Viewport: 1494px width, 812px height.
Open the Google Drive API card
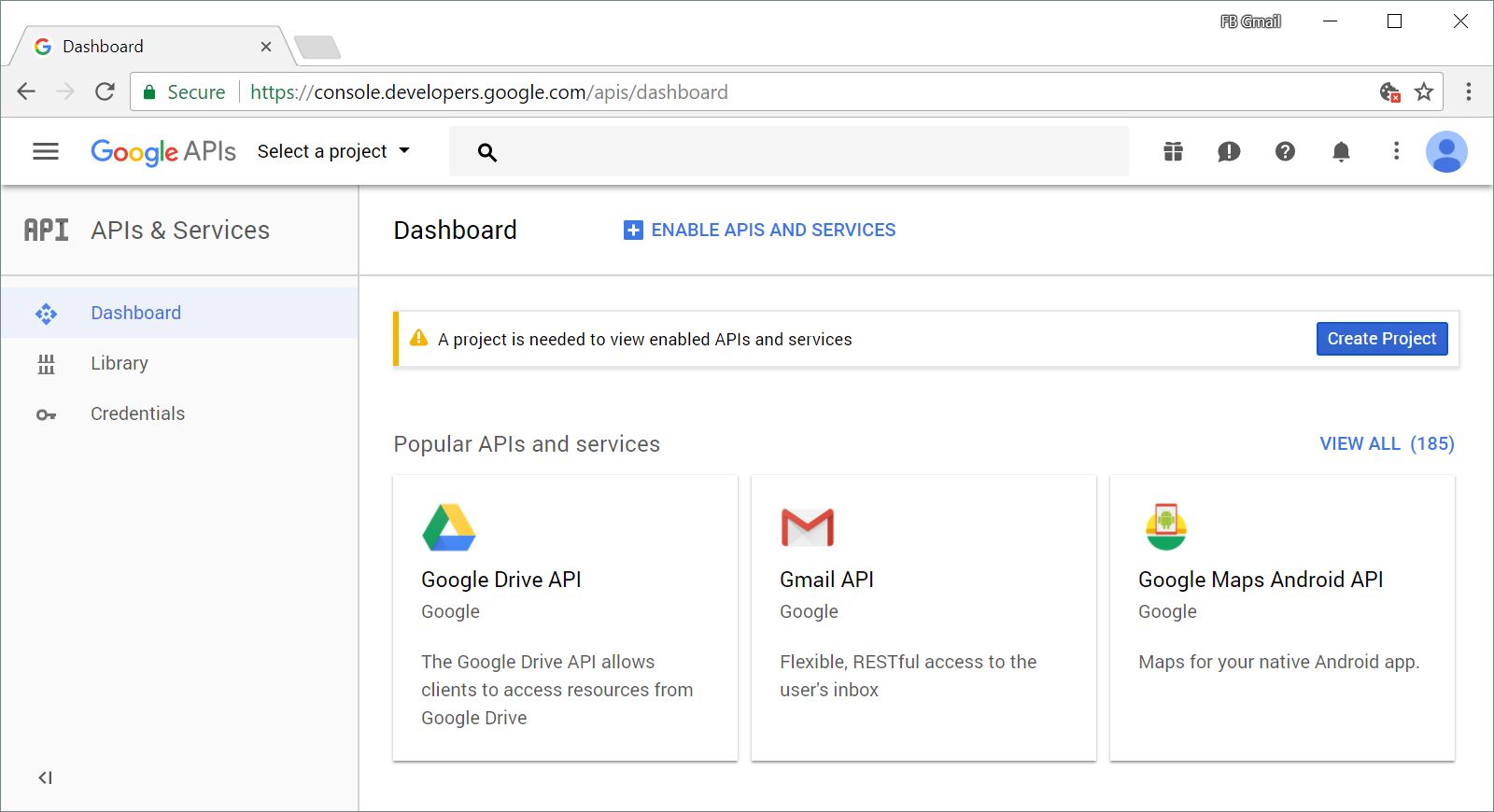[x=565, y=618]
